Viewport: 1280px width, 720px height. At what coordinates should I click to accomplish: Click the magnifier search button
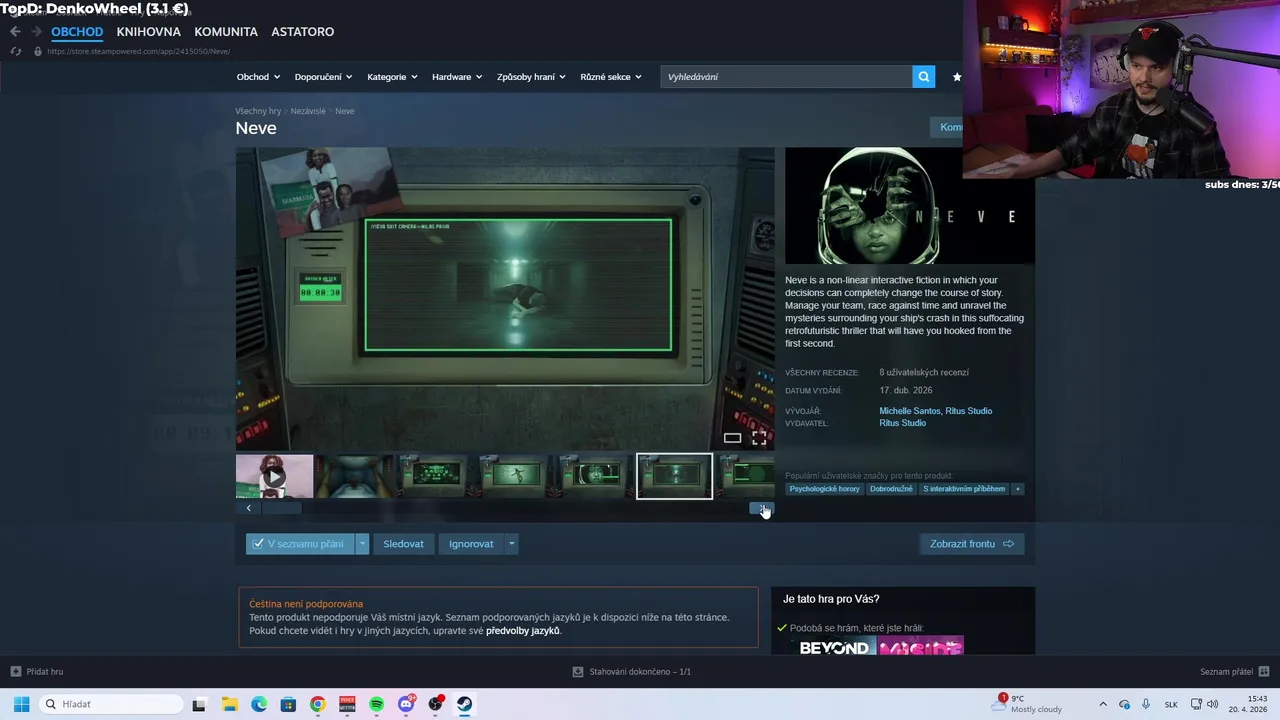(x=923, y=76)
